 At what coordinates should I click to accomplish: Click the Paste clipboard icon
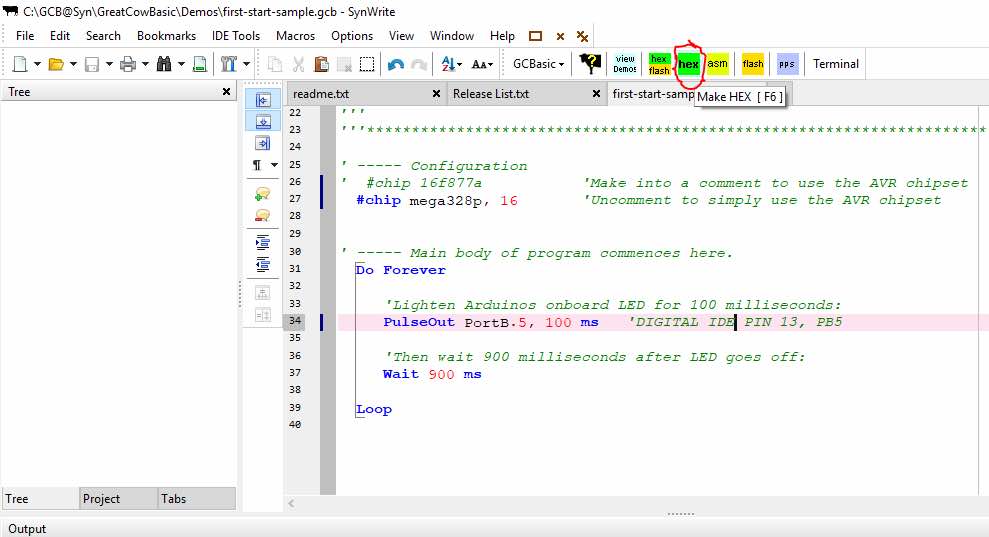321,64
